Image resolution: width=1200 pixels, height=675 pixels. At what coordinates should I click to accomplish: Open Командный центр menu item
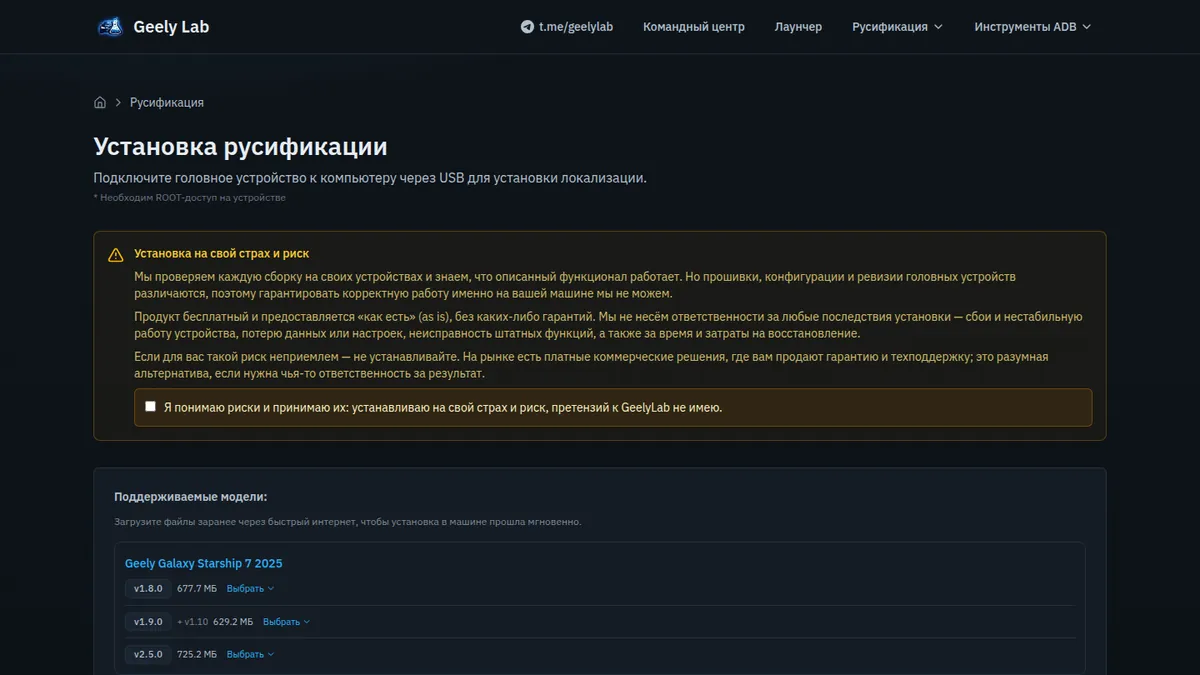point(694,27)
